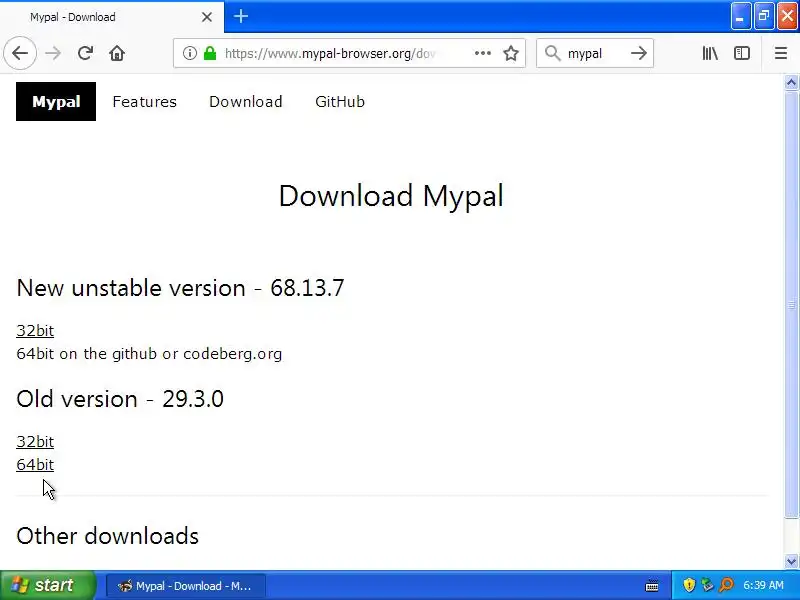Download old version 29.3.0 32bit

pos(35,442)
